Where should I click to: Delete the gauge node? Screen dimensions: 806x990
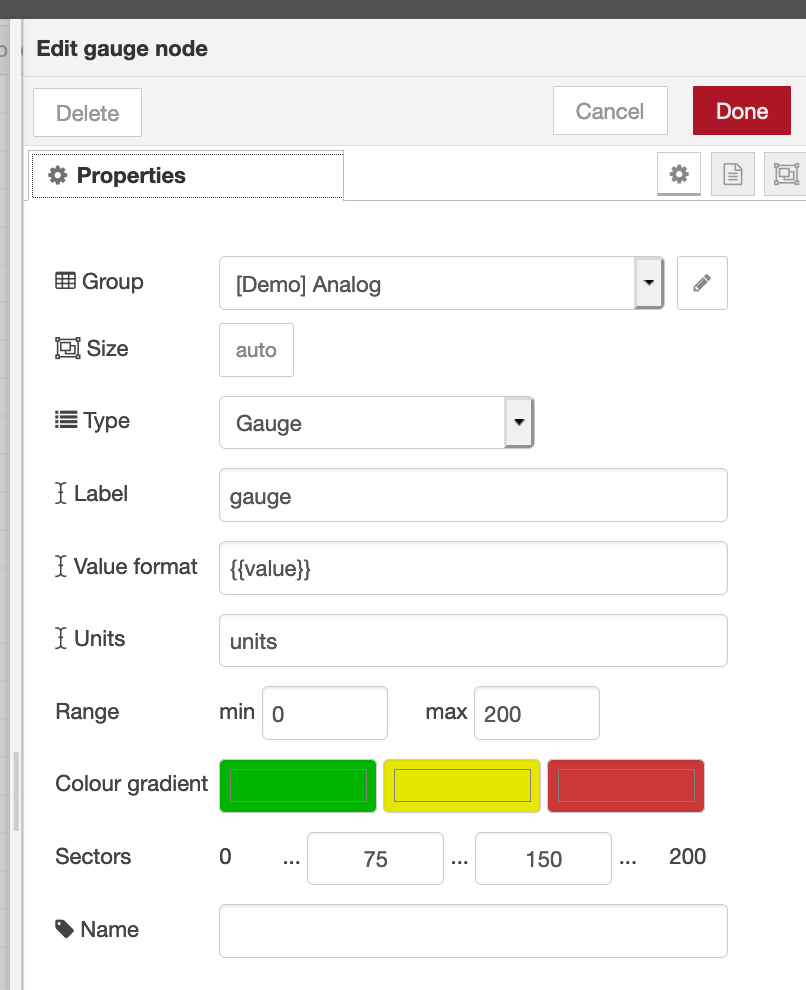coord(87,113)
